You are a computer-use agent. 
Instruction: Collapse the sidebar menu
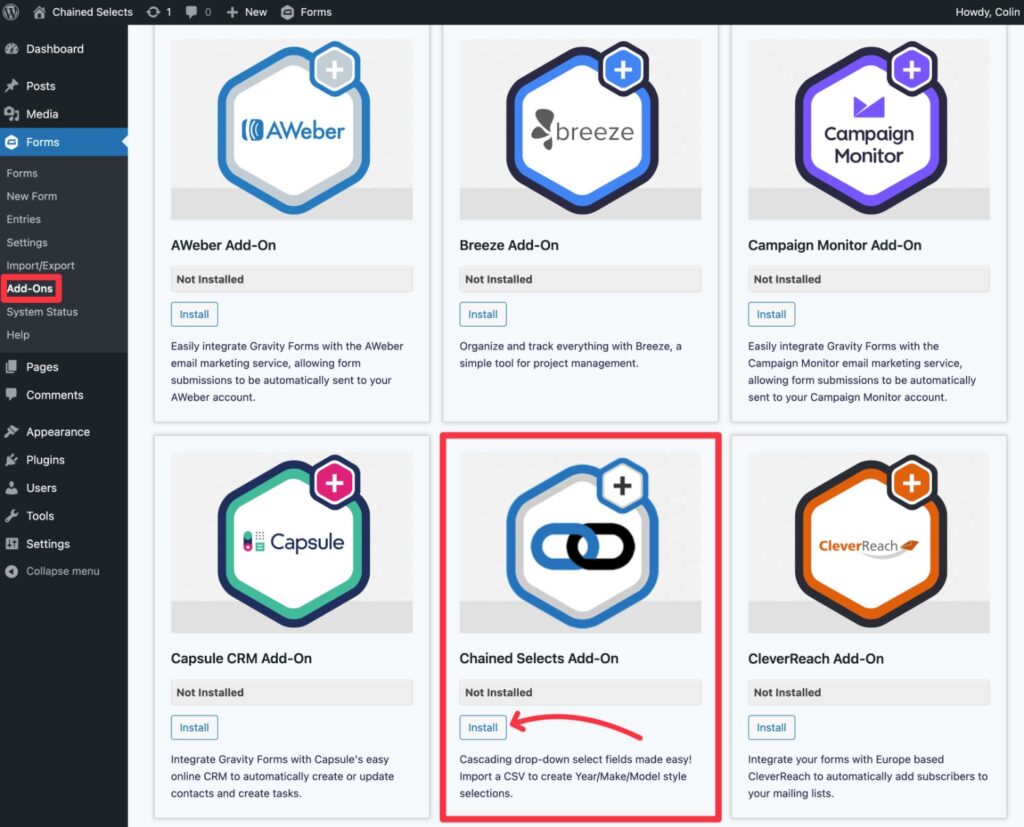point(62,571)
